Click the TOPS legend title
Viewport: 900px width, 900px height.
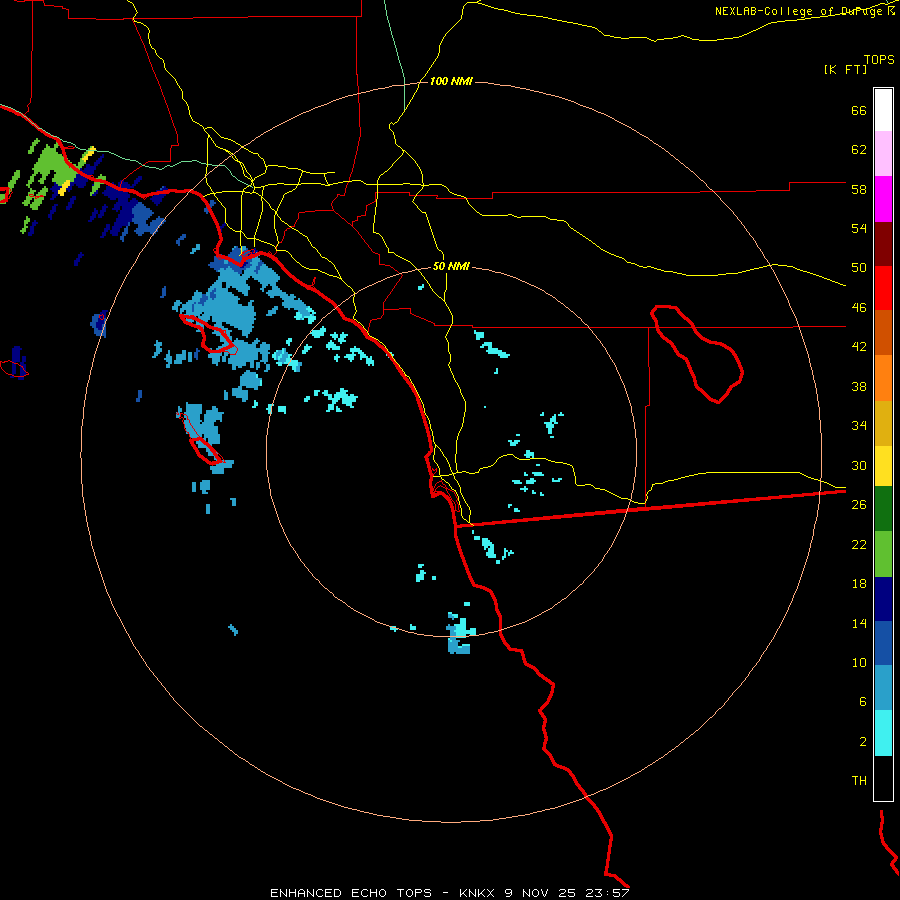coord(879,59)
